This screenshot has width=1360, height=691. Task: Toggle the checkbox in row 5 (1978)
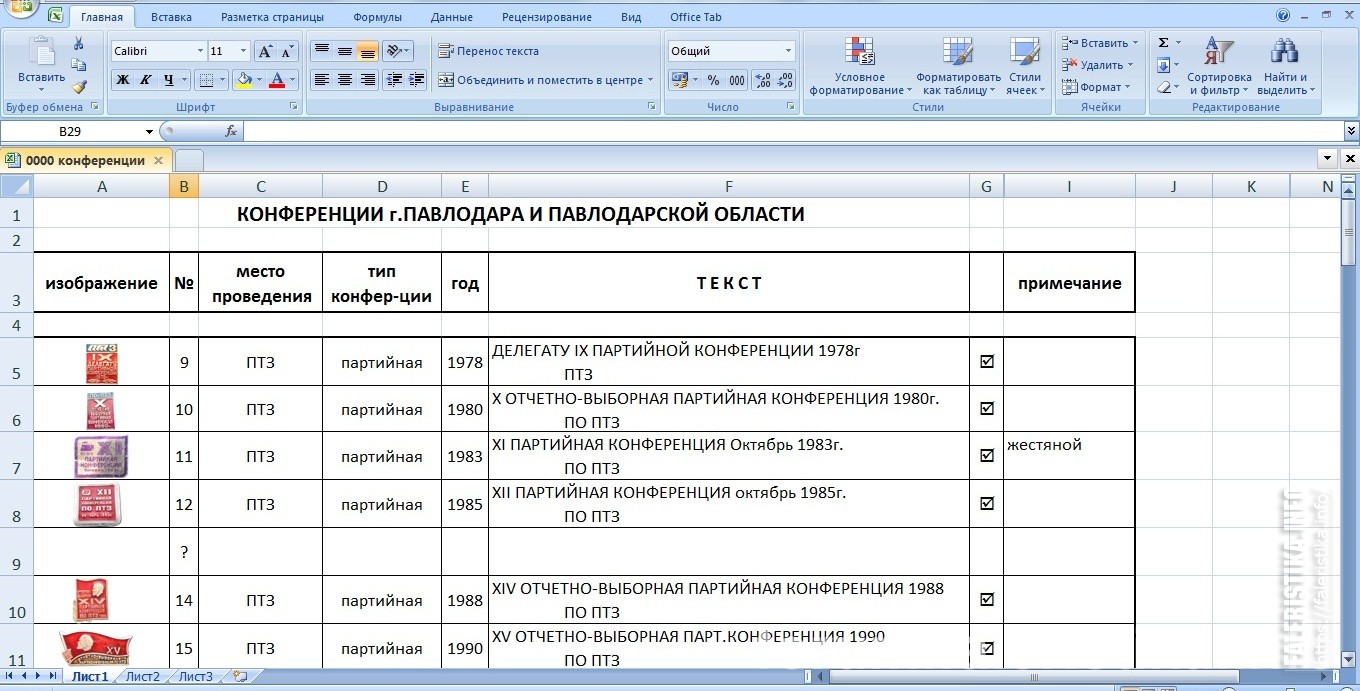987,362
